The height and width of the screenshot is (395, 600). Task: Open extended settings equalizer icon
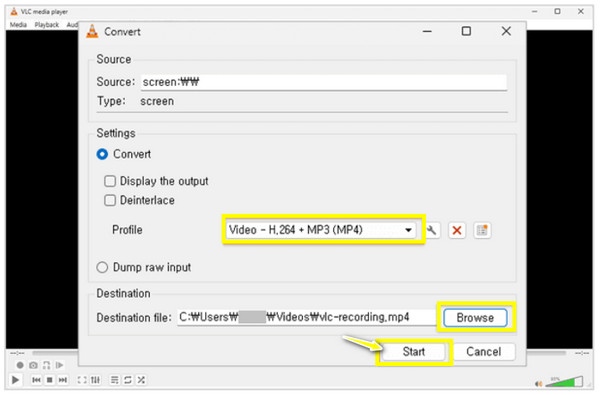tap(95, 380)
